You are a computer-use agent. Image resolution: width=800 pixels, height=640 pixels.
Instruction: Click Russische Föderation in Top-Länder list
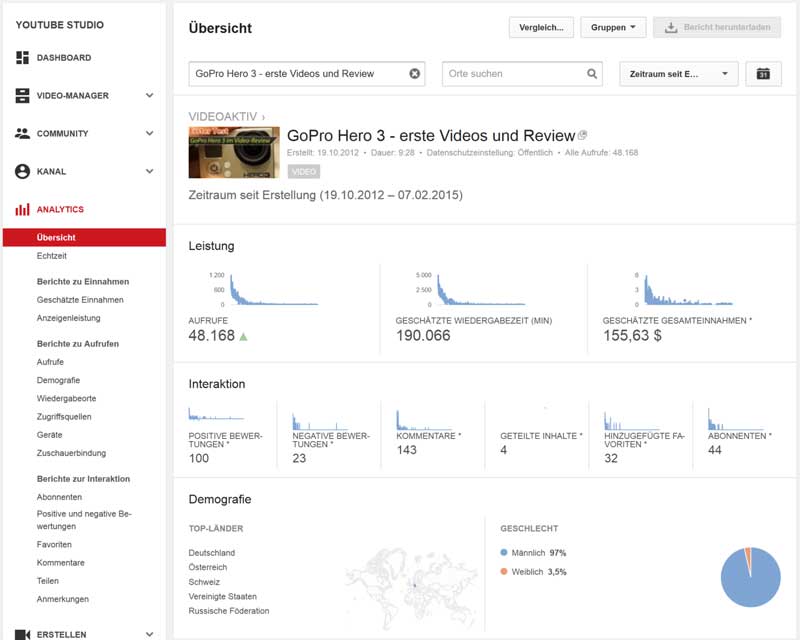[229, 611]
